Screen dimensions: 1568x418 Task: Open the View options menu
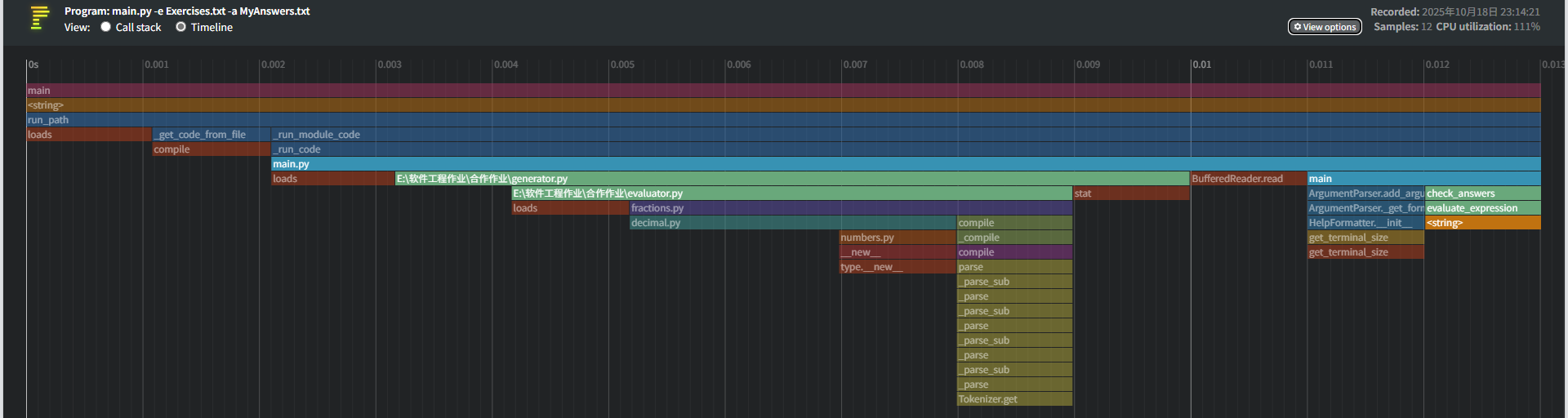(x=1325, y=27)
